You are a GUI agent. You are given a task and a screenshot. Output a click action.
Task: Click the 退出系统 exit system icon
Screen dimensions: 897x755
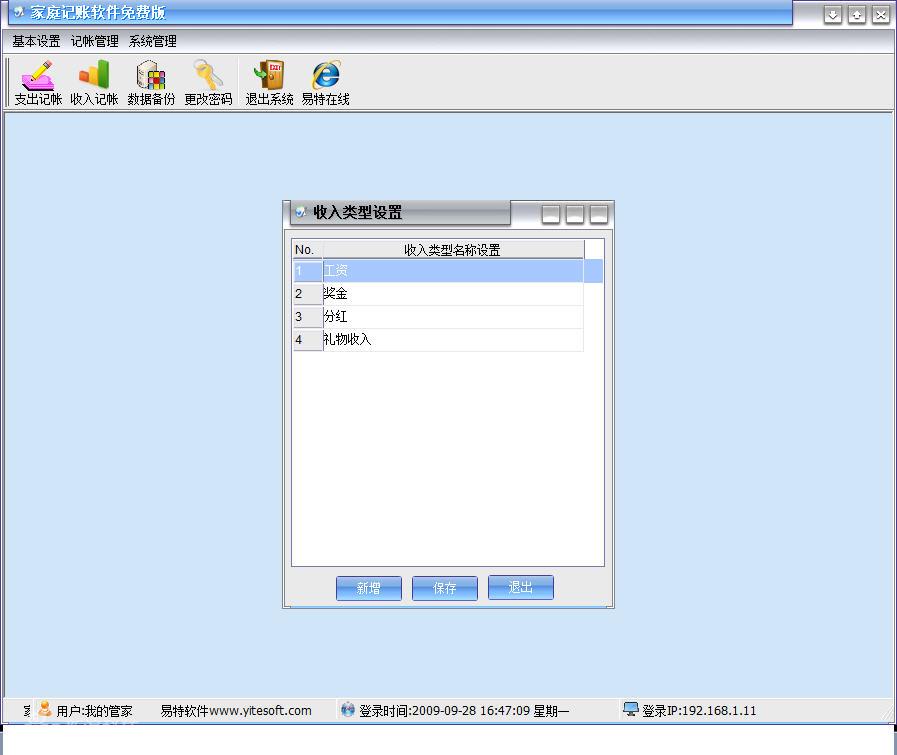[269, 82]
